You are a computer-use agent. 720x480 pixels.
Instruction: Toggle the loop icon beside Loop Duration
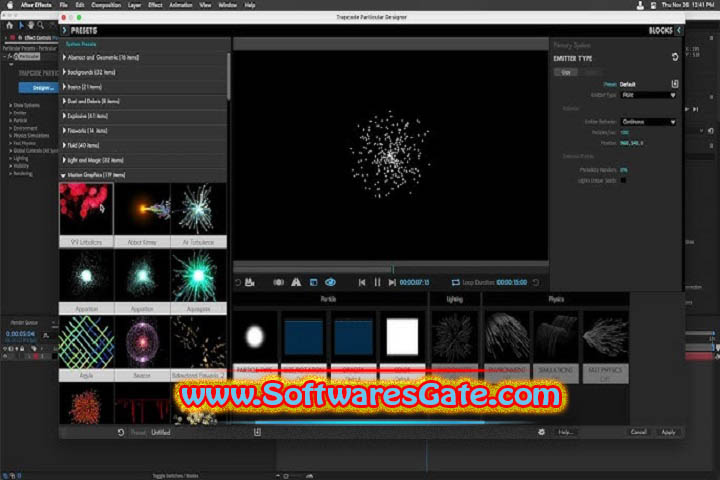click(455, 282)
